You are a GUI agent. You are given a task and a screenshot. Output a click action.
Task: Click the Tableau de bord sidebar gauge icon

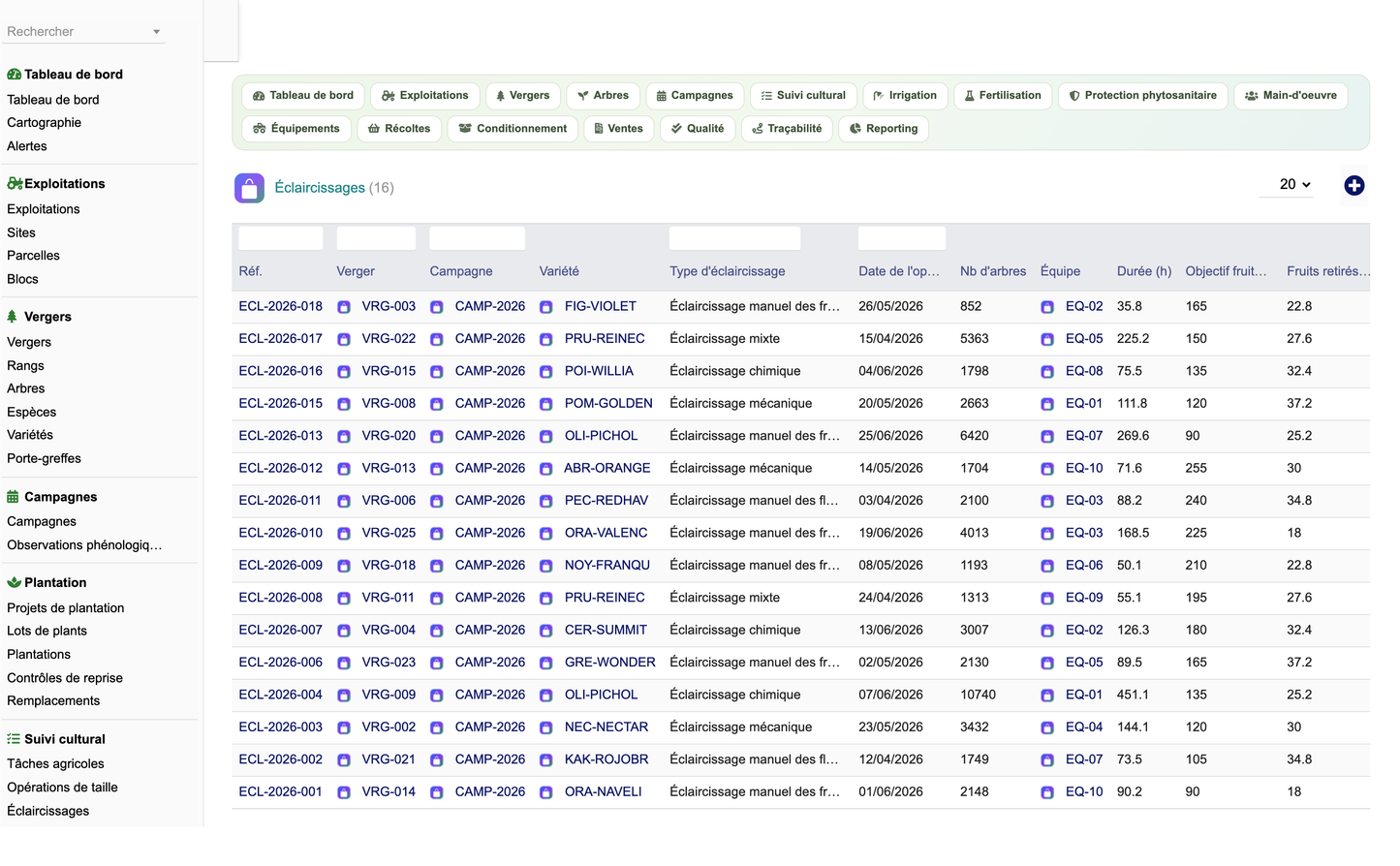click(x=14, y=75)
